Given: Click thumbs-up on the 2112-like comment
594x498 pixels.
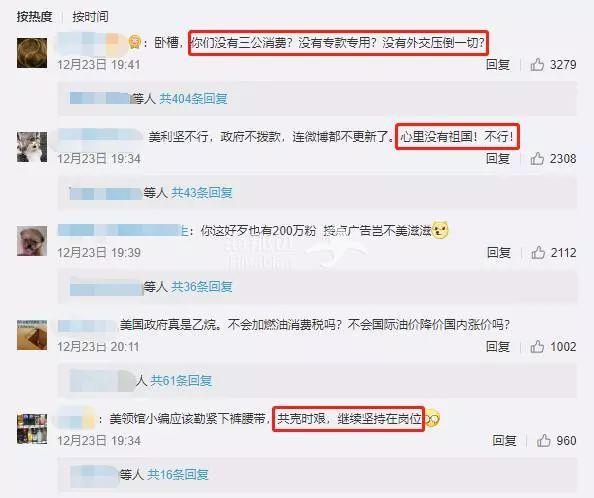Looking at the screenshot, I should (538, 253).
